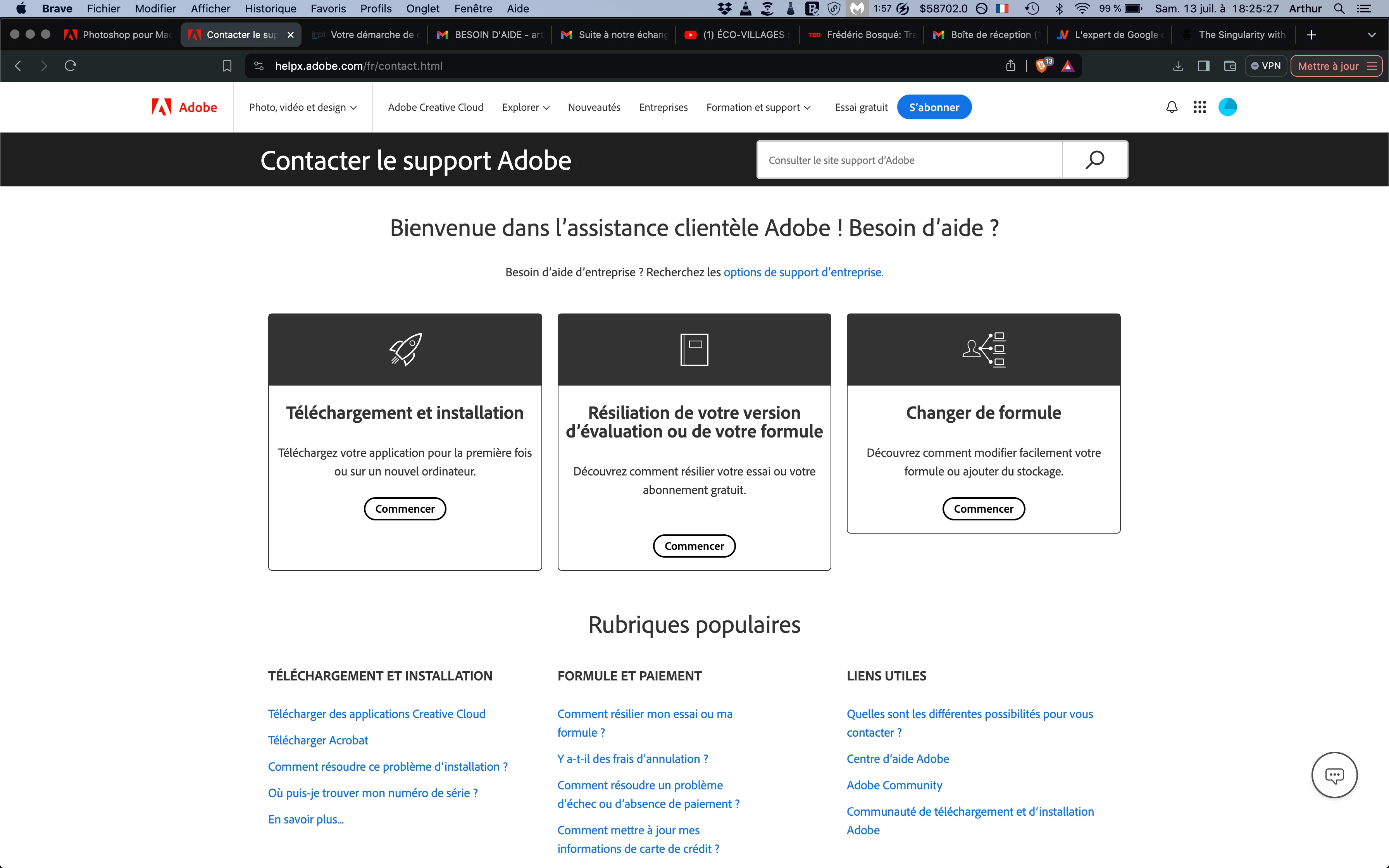Expand Photo, vidéo et design dropdown
The image size is (1389, 868).
(x=302, y=107)
